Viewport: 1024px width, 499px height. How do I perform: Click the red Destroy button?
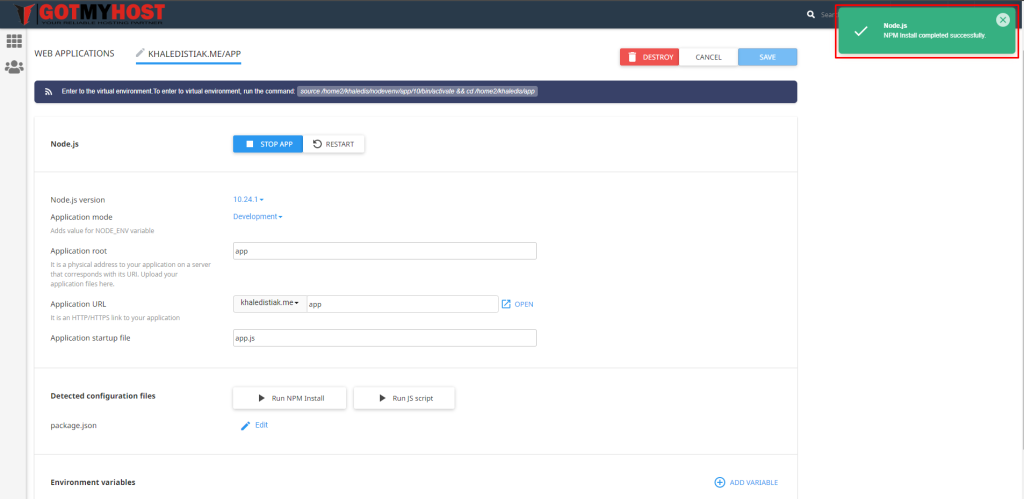click(x=649, y=57)
